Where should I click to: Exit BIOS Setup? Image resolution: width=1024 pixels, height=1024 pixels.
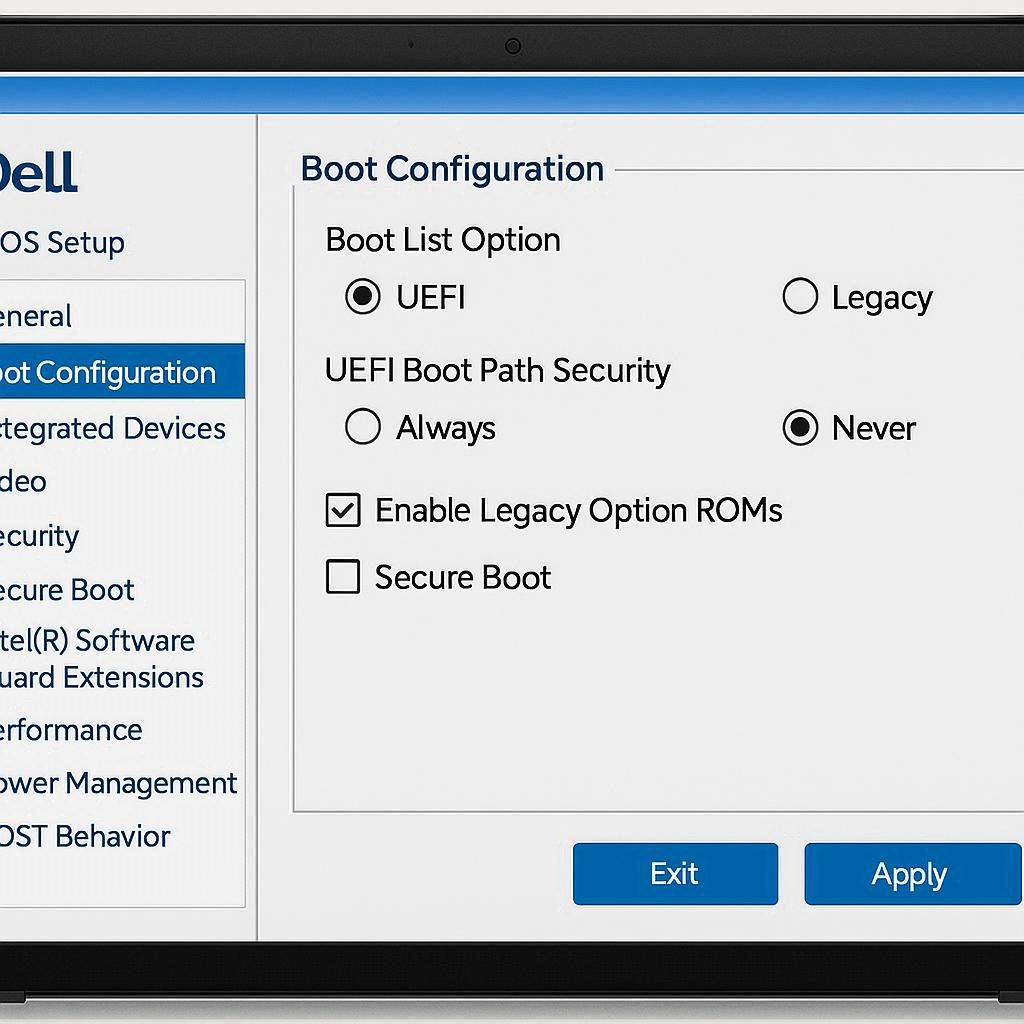pyautogui.click(x=675, y=873)
